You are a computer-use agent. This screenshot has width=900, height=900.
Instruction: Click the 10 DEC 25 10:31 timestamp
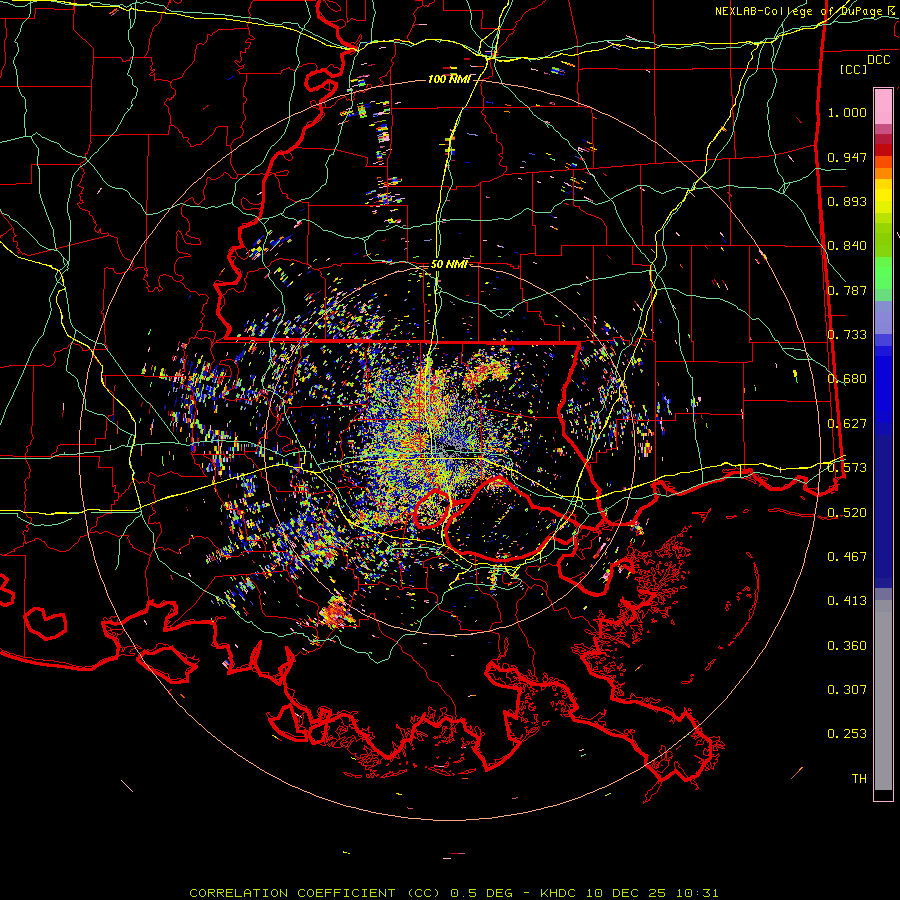click(652, 893)
